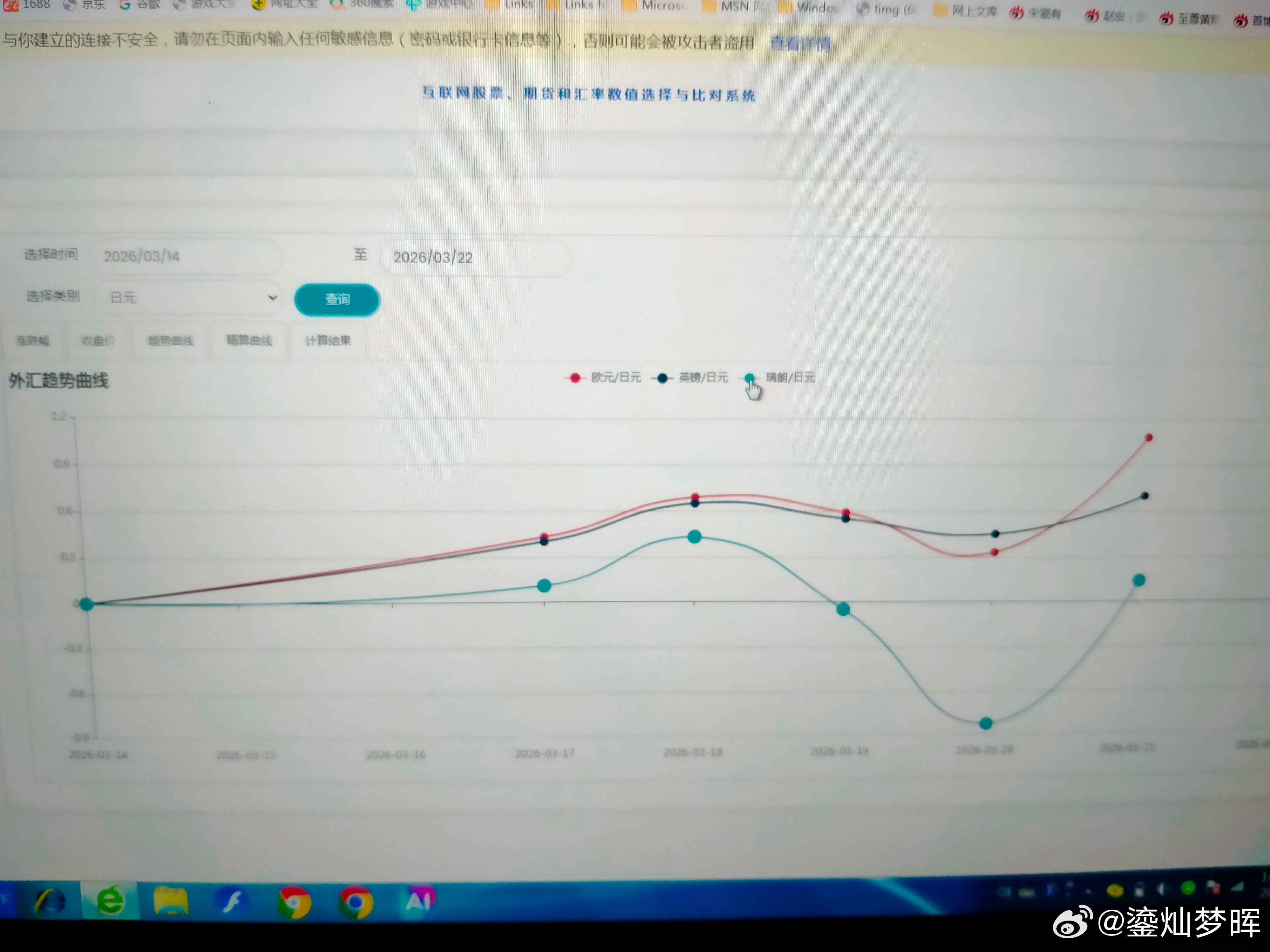Click the first Chrome taskbar icon
Viewport: 1270px width, 952px height.
(x=294, y=902)
